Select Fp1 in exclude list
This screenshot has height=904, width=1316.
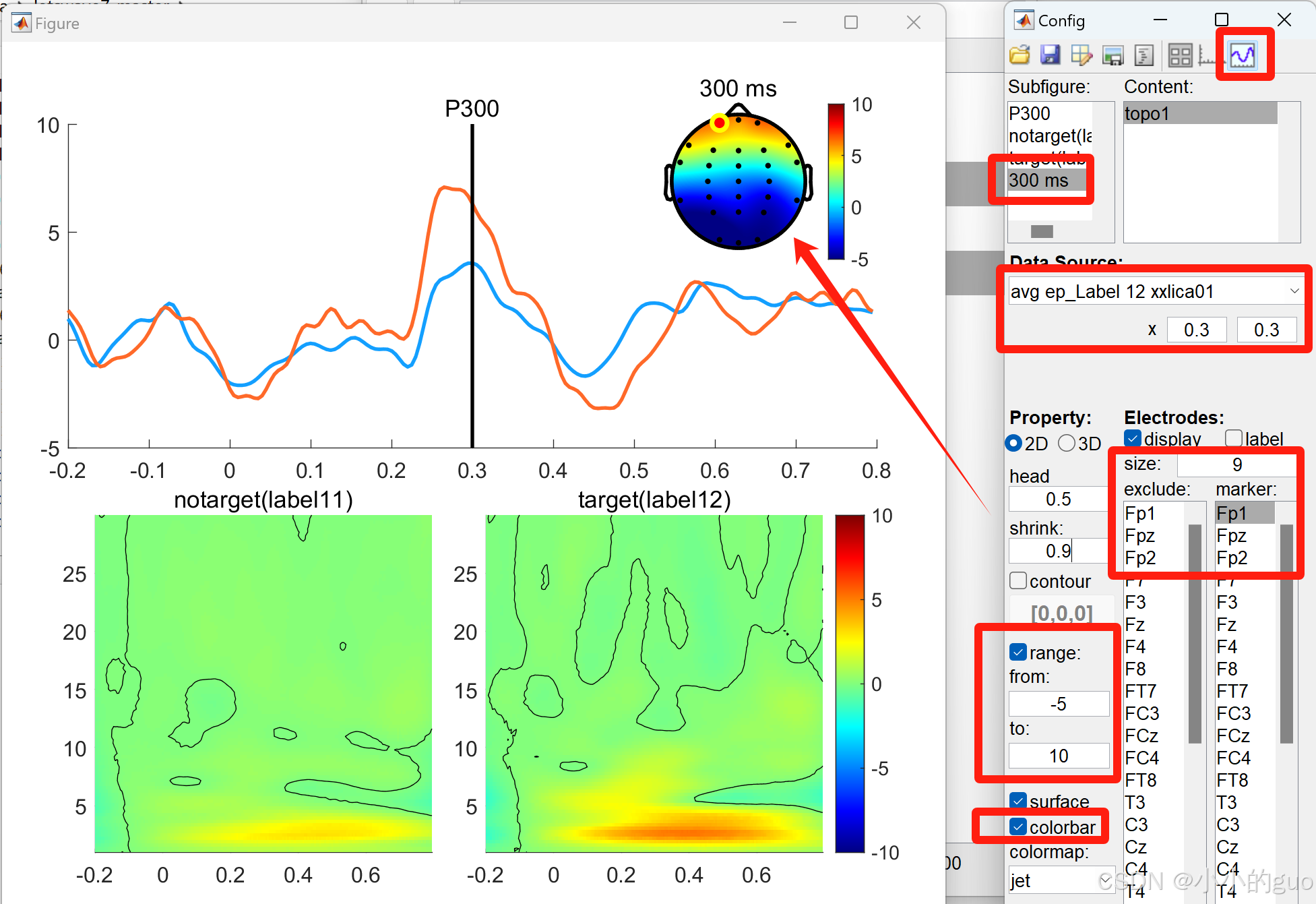point(1154,513)
